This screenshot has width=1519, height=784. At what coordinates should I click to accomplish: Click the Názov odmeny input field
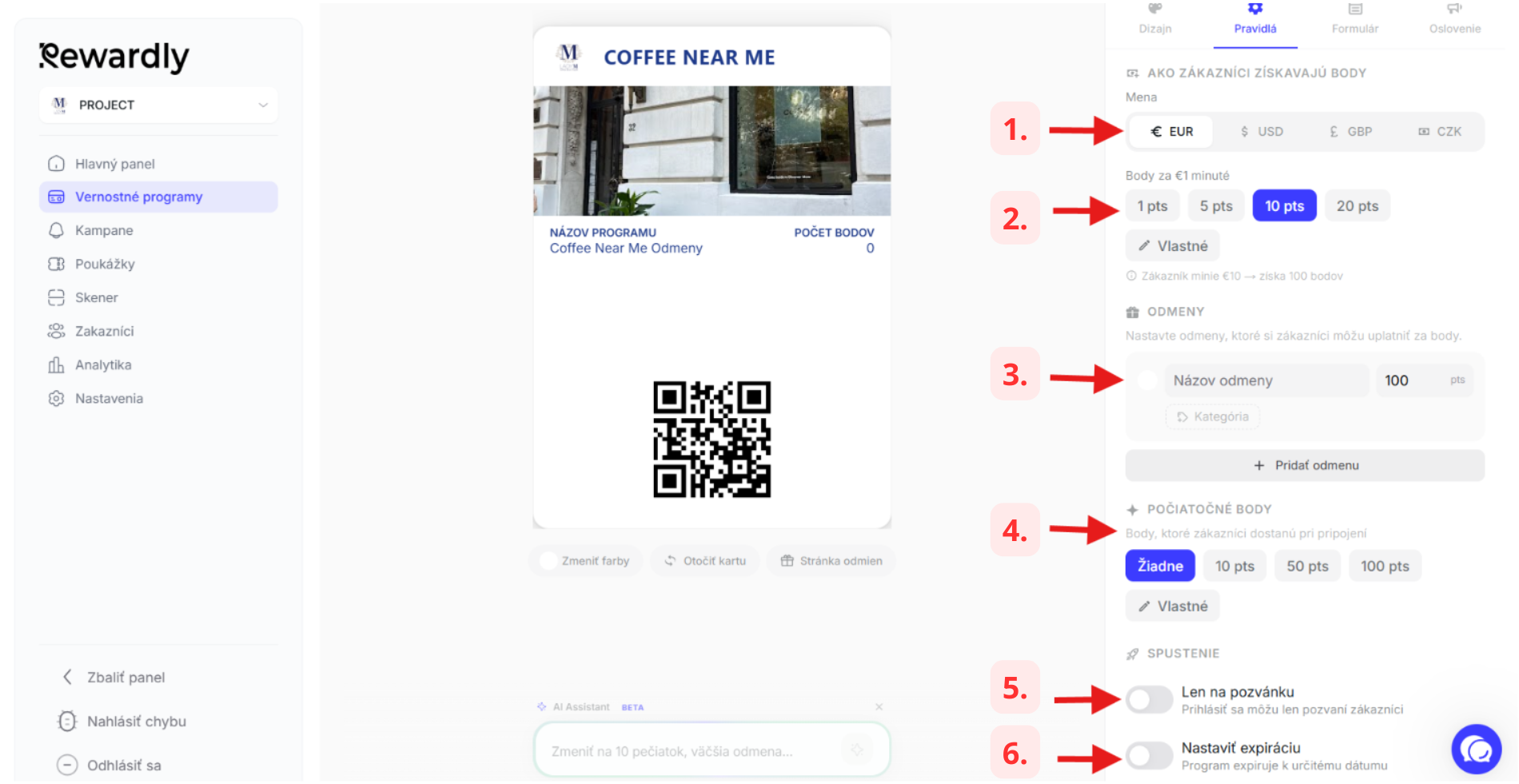point(1266,381)
